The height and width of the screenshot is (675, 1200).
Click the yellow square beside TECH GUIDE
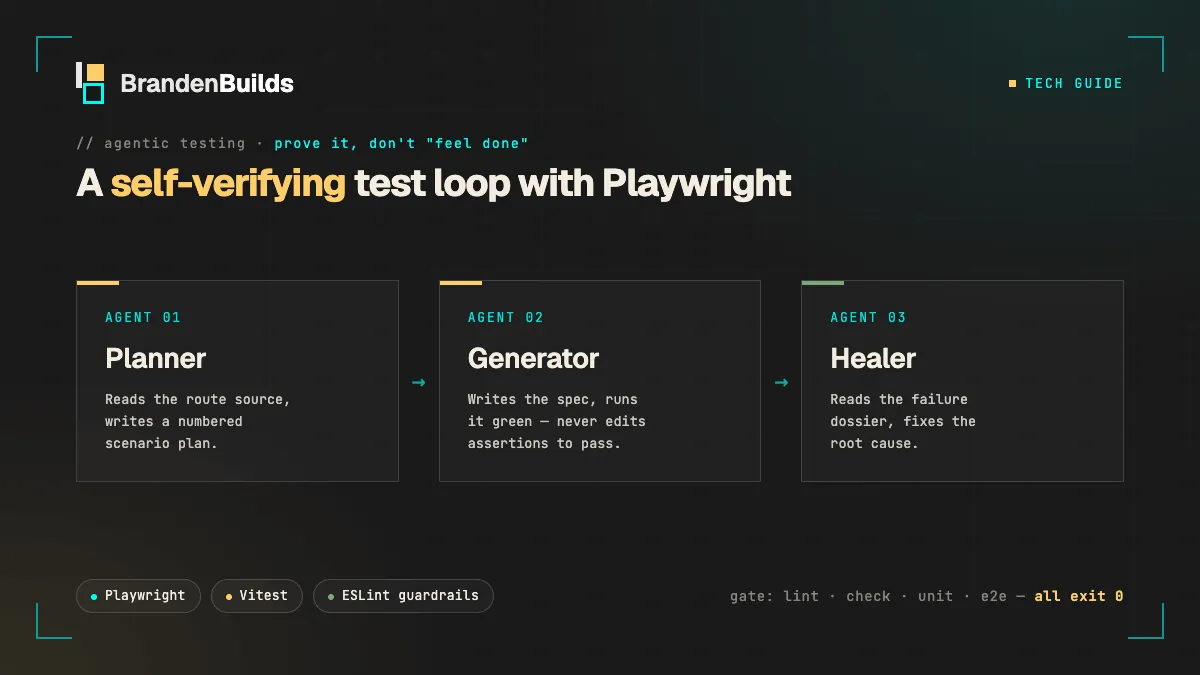point(1012,84)
